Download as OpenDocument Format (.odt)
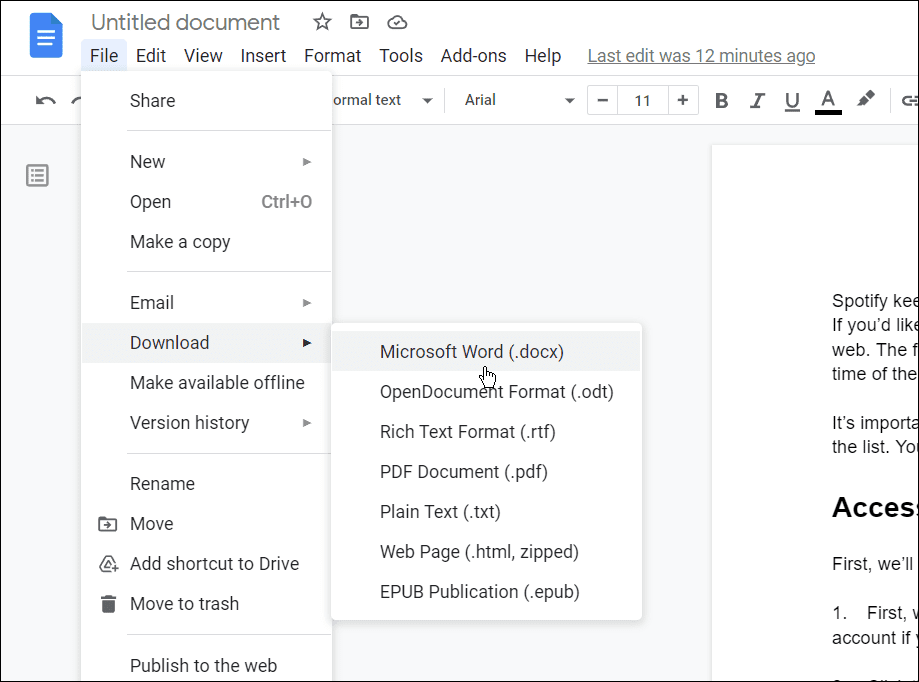The width and height of the screenshot is (919, 682). [x=486, y=391]
